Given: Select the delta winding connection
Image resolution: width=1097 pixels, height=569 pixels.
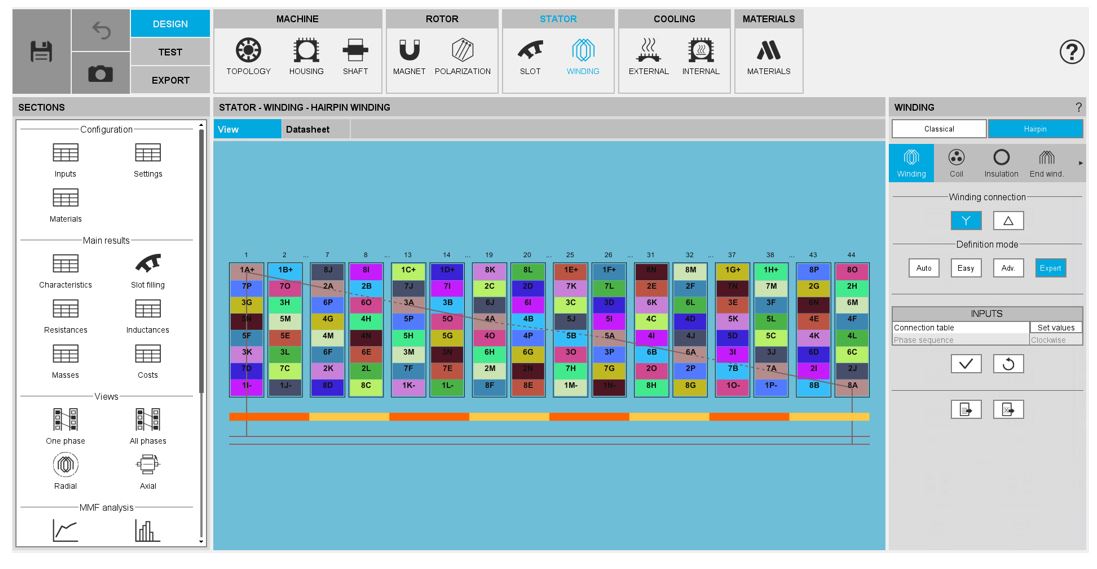Looking at the screenshot, I should 1008,221.
